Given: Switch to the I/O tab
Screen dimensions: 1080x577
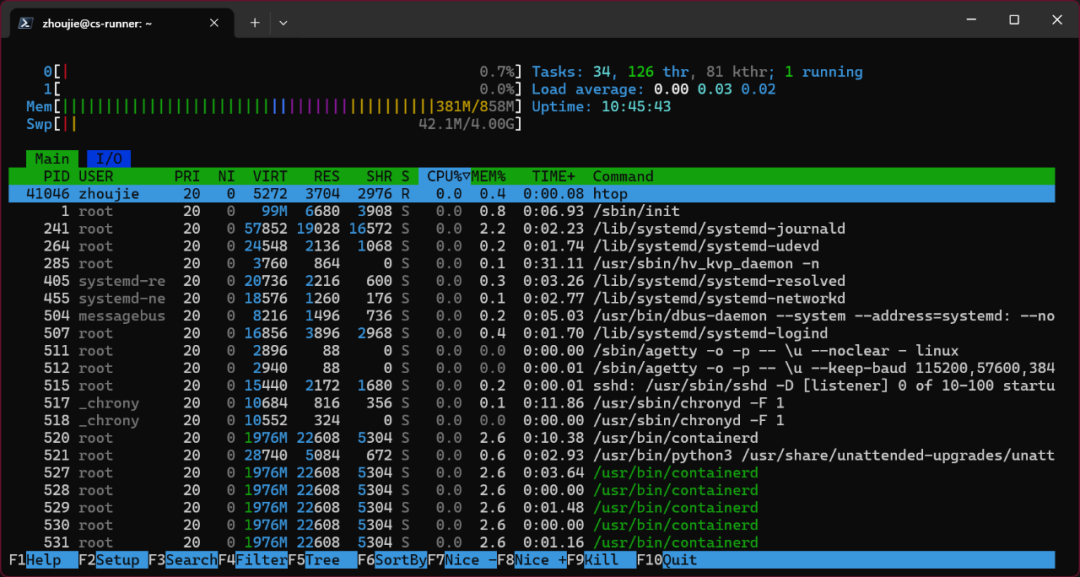Looking at the screenshot, I should click(x=109, y=158).
